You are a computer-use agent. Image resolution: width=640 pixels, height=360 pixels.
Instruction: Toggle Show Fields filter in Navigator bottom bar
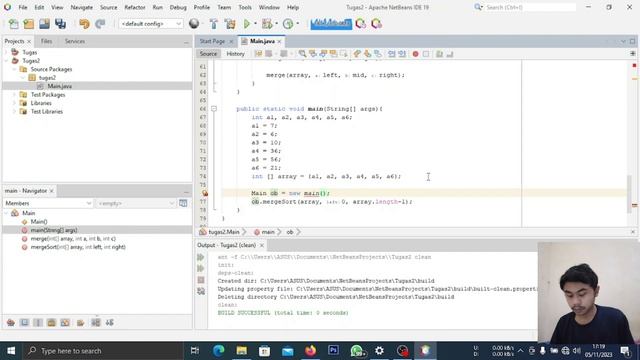[x=24, y=323]
